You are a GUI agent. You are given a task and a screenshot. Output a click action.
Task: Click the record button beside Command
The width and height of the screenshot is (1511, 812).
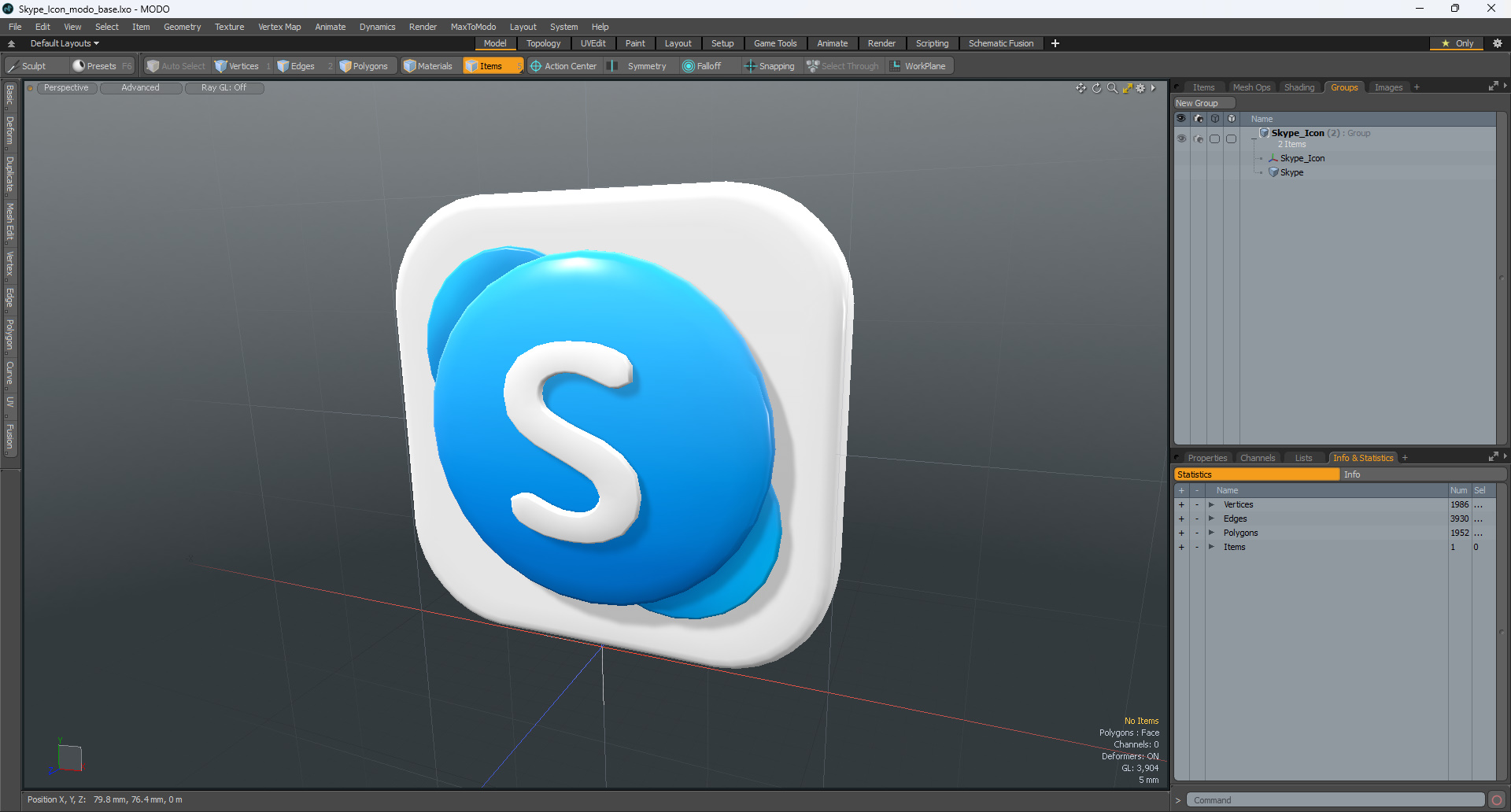click(x=1497, y=800)
